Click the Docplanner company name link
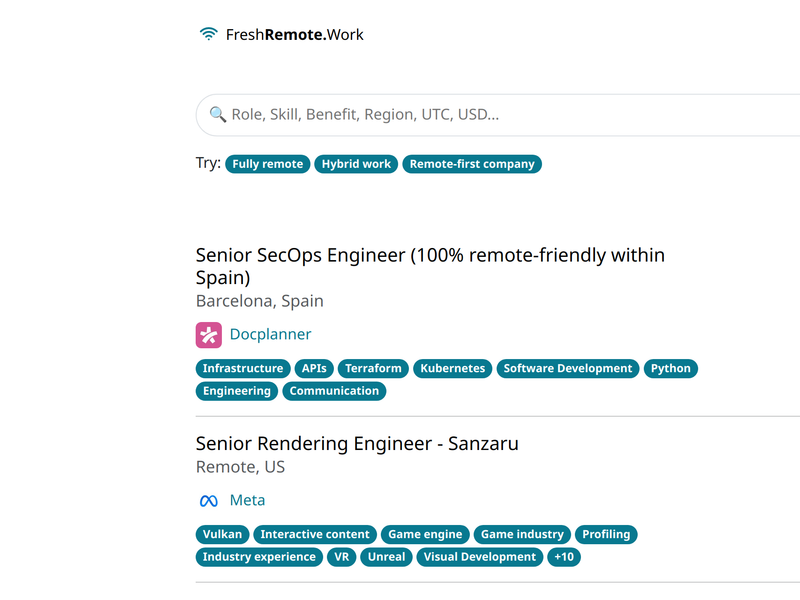Screen dimensions: 800x600 (270, 333)
